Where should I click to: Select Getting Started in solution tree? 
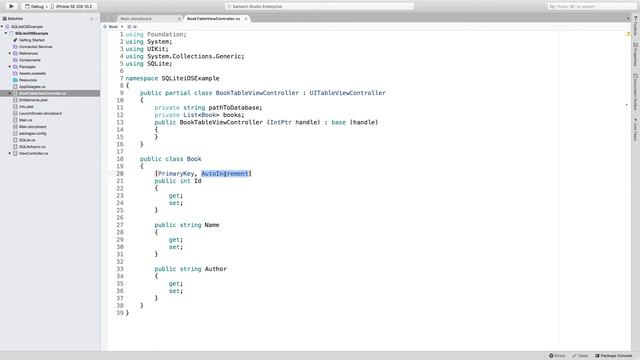(31, 40)
